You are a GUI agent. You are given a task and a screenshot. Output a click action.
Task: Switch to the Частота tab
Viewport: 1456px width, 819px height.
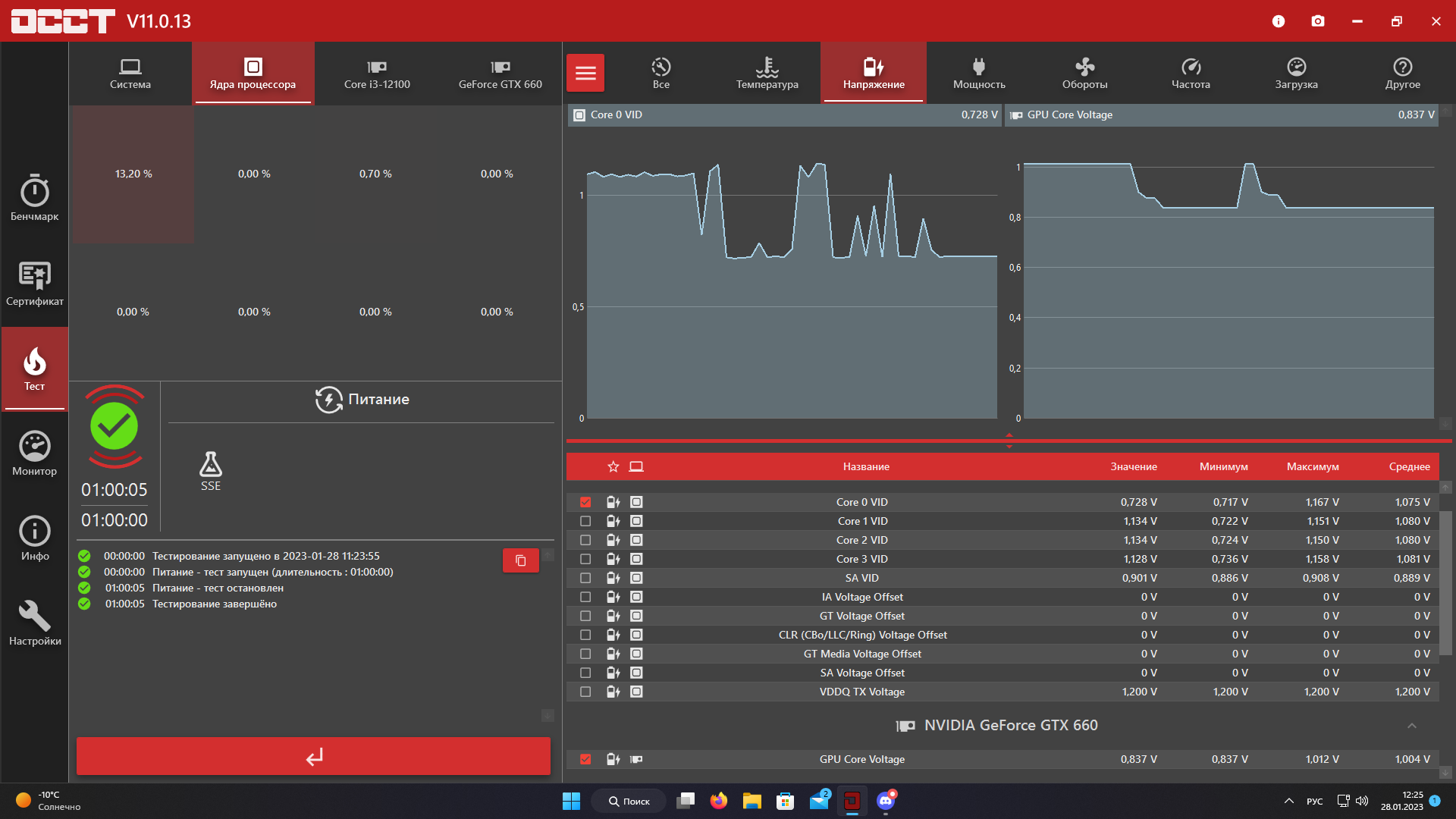pos(1191,74)
